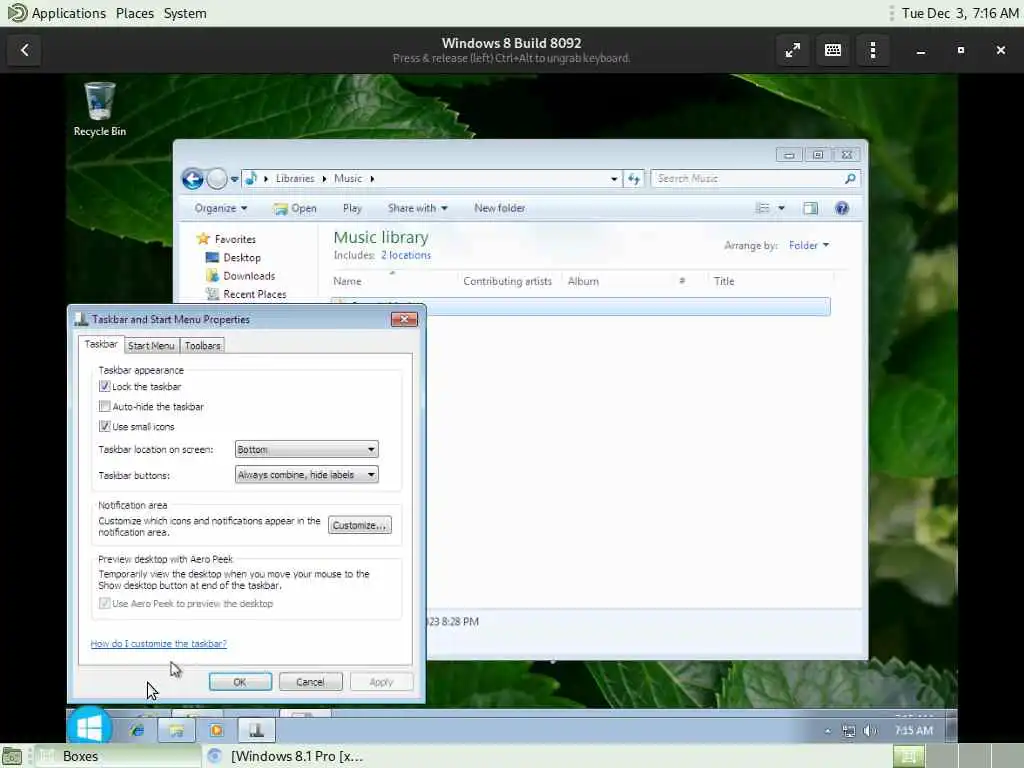Open Taskbar buttons combine dropdown
This screenshot has height=768, width=1024.
coord(306,475)
